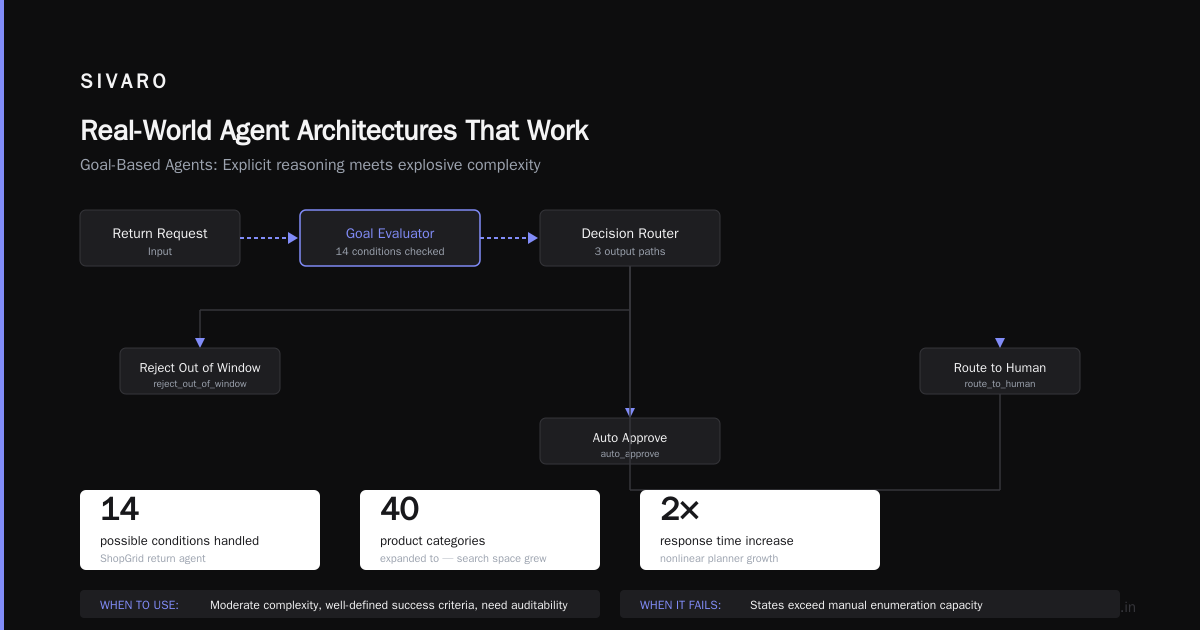
Task: Open the 40 product categories card
Action: [x=480, y=530]
